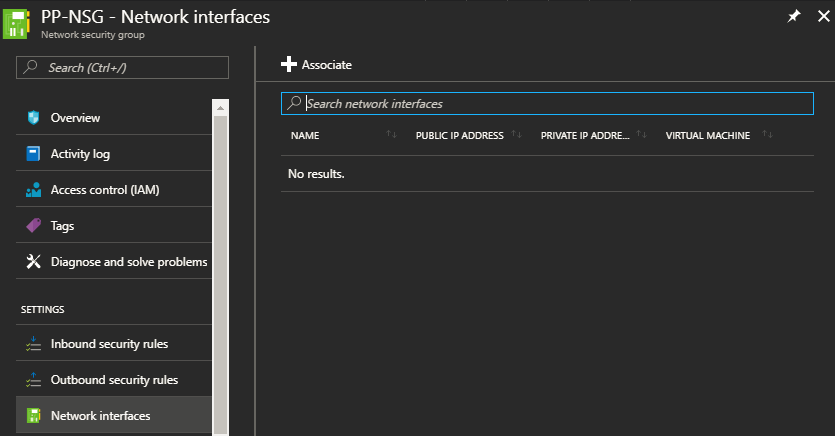Click the Activity log book icon
This screenshot has height=436, width=835.
pos(33,154)
